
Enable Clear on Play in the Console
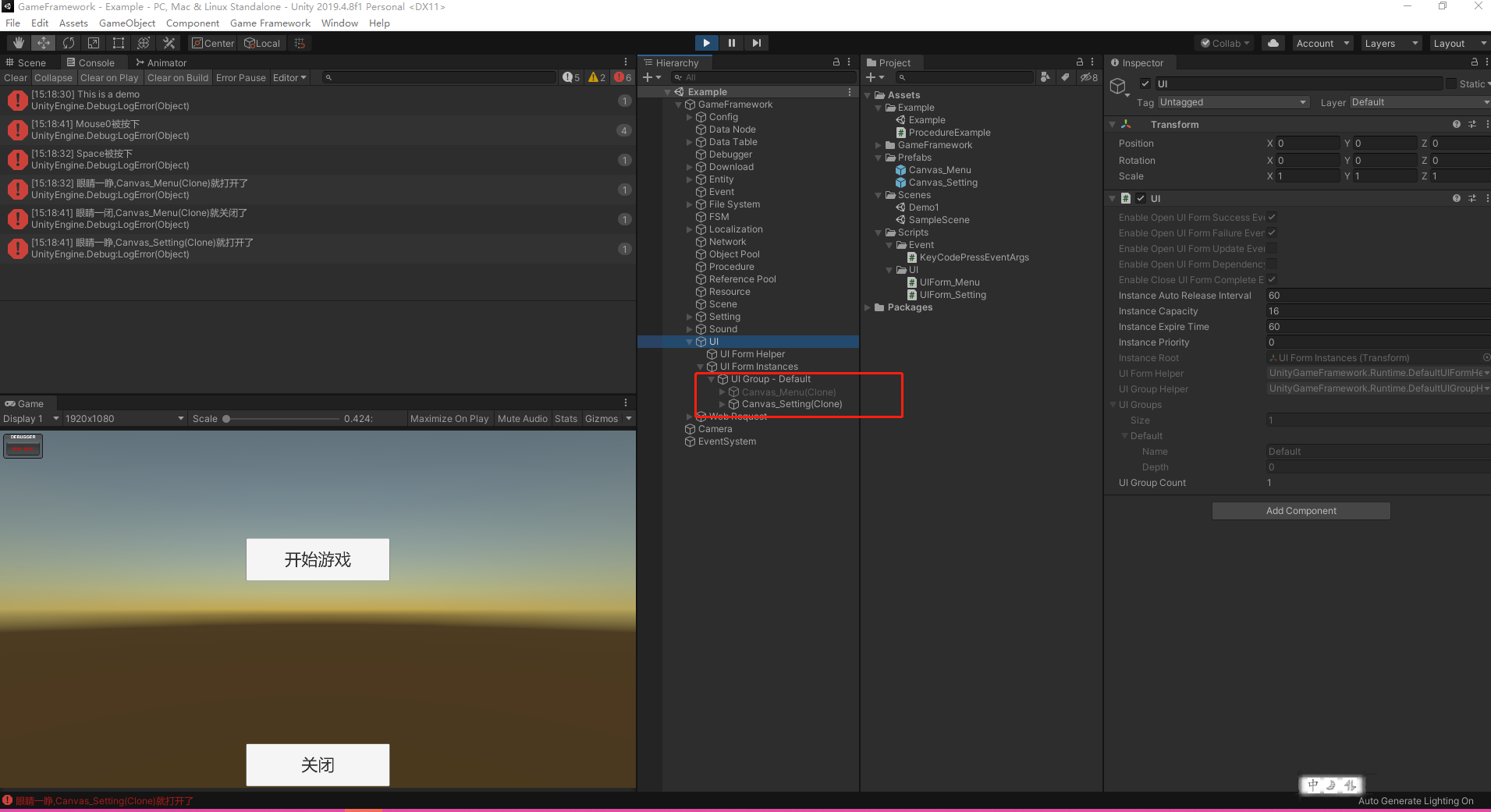109,77
